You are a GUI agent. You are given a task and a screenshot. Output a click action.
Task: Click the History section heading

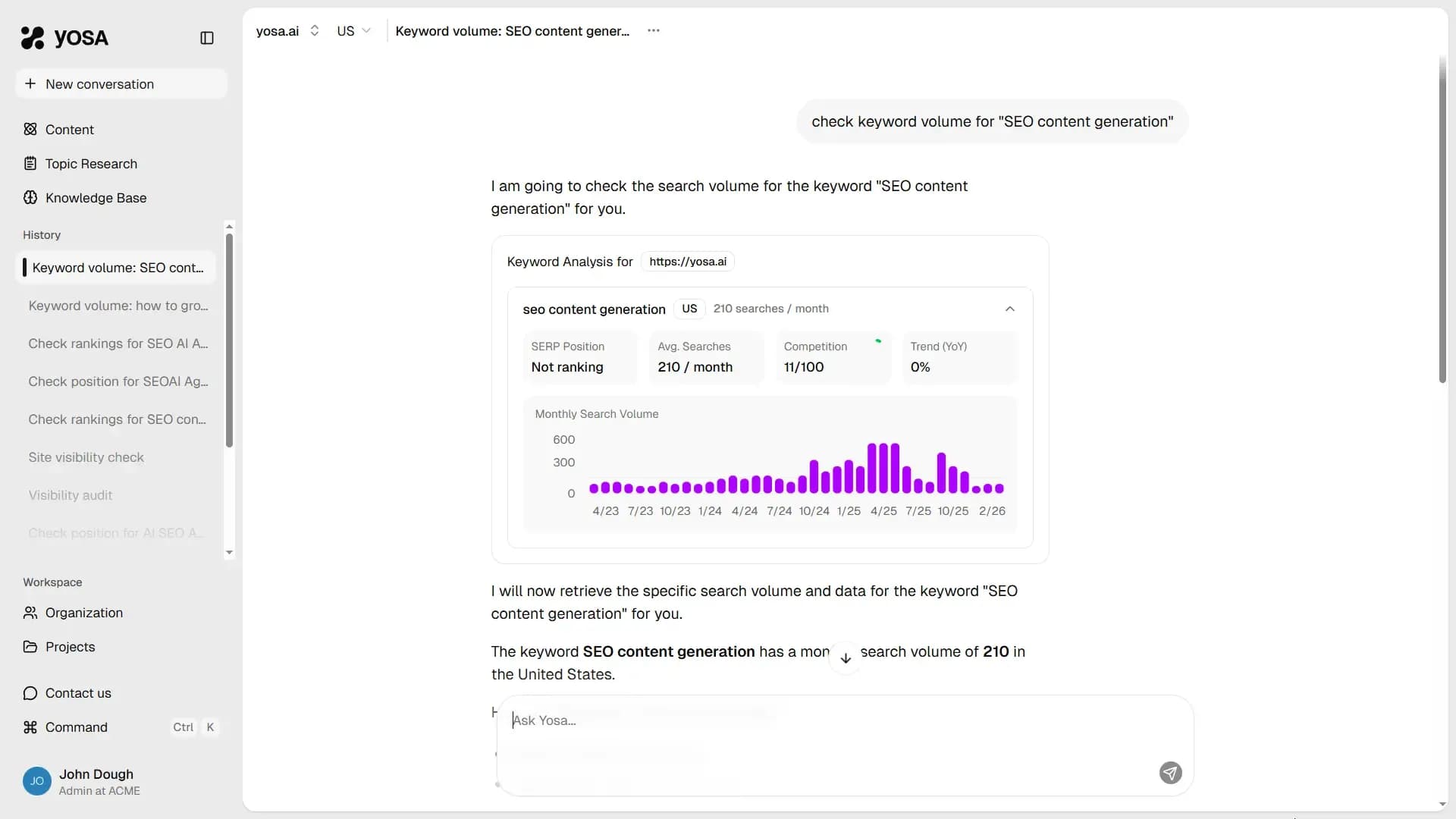42,235
